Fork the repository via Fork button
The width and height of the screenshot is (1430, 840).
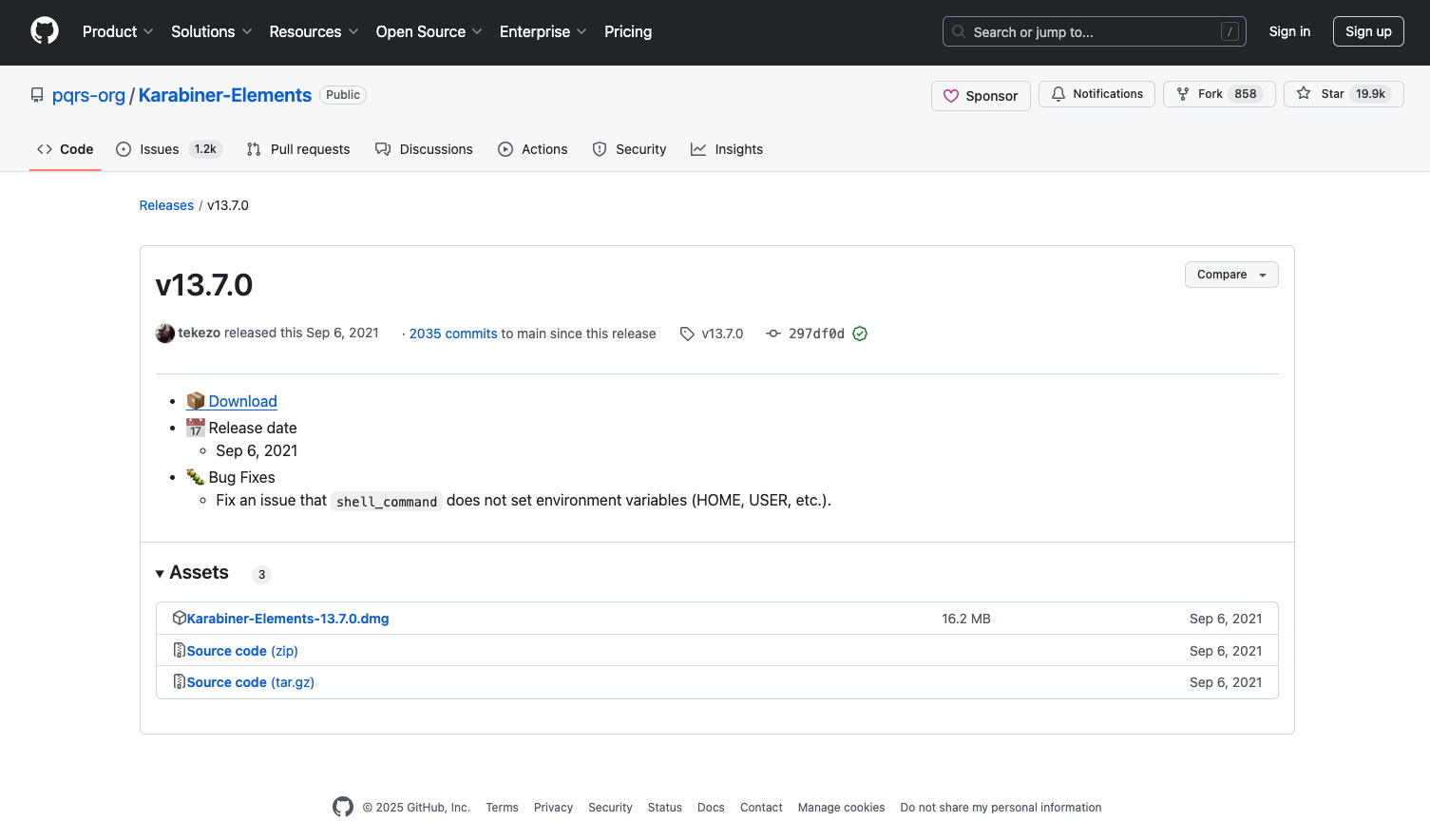[x=1219, y=94]
